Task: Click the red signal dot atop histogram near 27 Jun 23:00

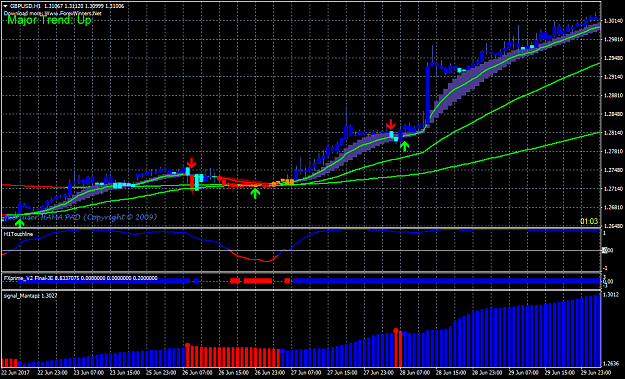Action: point(395,330)
